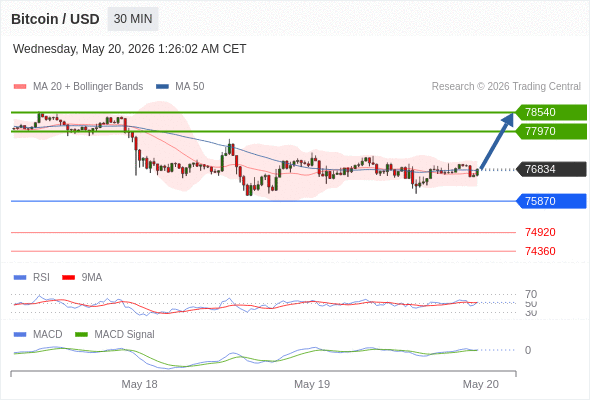Viewport: 590px width, 400px height.
Task: Toggle the 9MA red legend marker
Action: pos(68,278)
